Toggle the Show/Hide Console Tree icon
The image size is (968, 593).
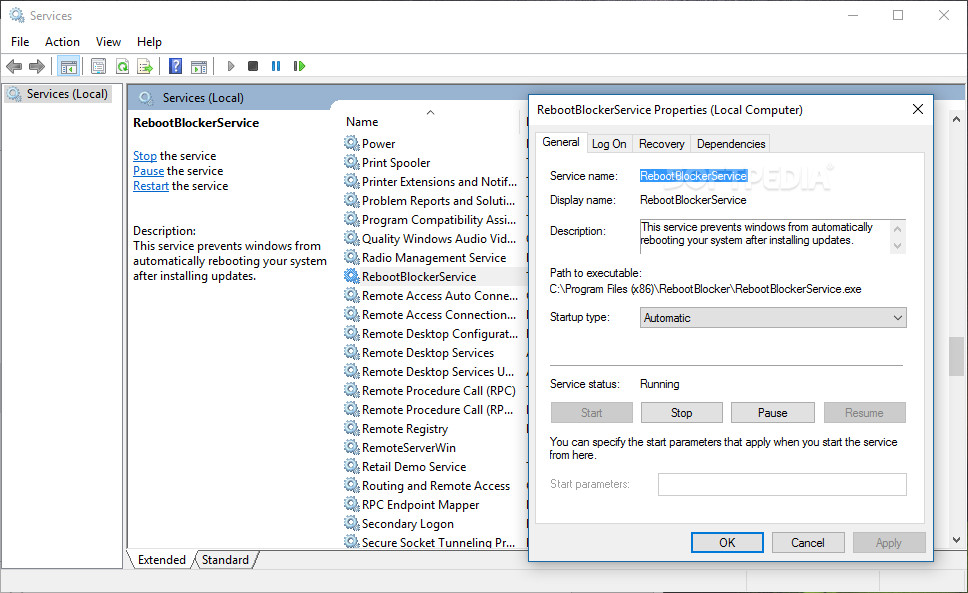tap(69, 66)
